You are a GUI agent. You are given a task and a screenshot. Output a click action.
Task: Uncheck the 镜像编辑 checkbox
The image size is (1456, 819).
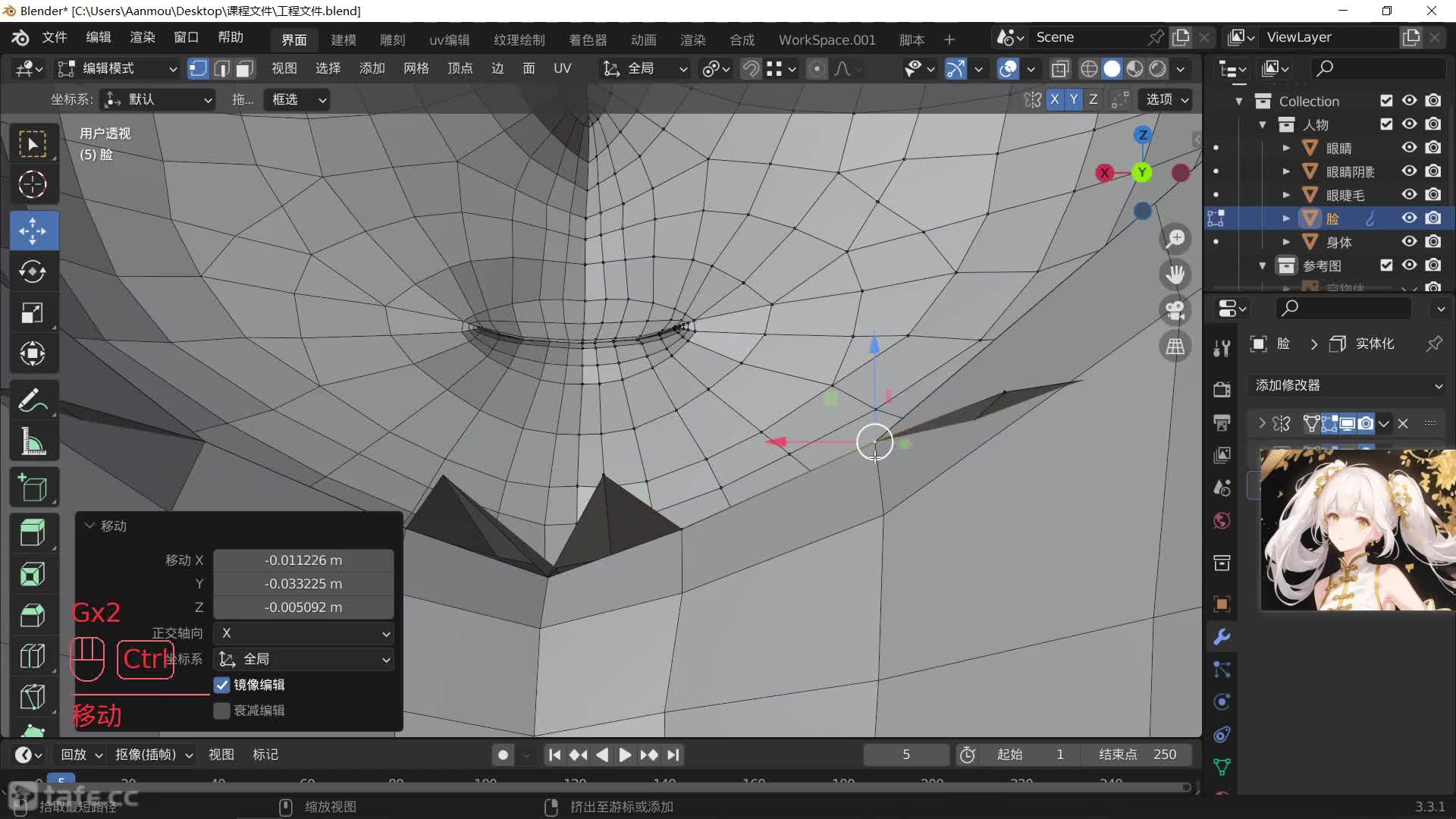(221, 685)
